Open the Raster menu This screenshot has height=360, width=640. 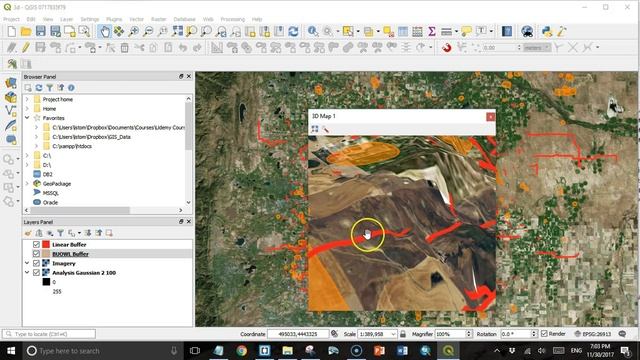158,19
